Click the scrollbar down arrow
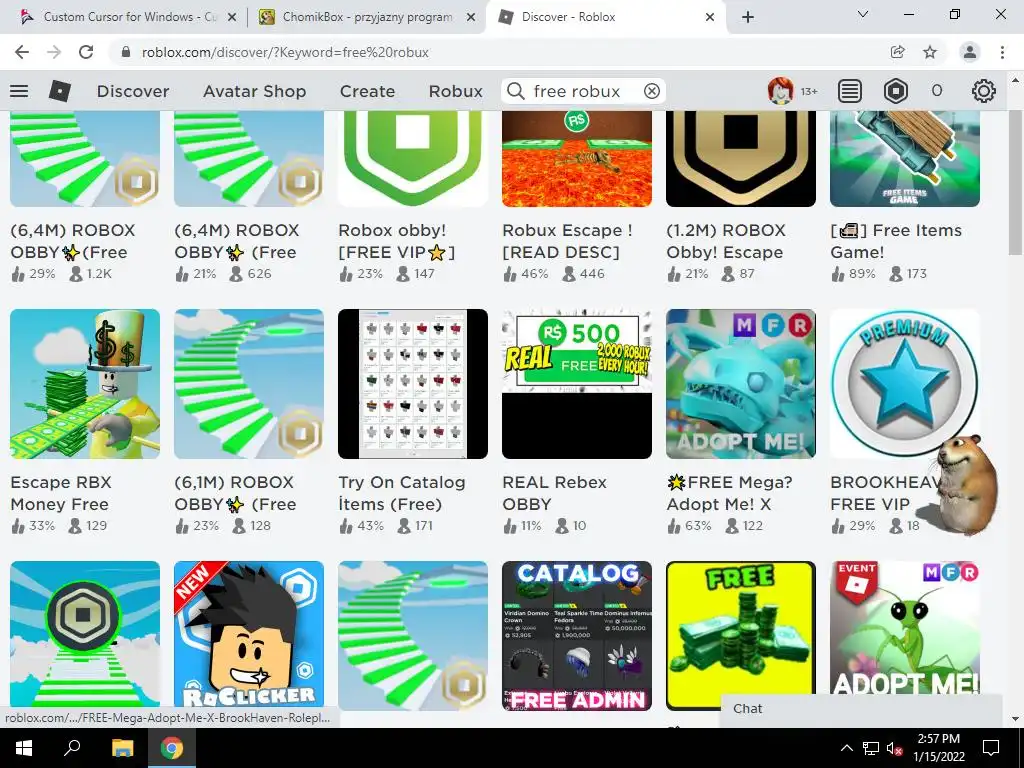This screenshot has height=768, width=1024. point(1015,719)
